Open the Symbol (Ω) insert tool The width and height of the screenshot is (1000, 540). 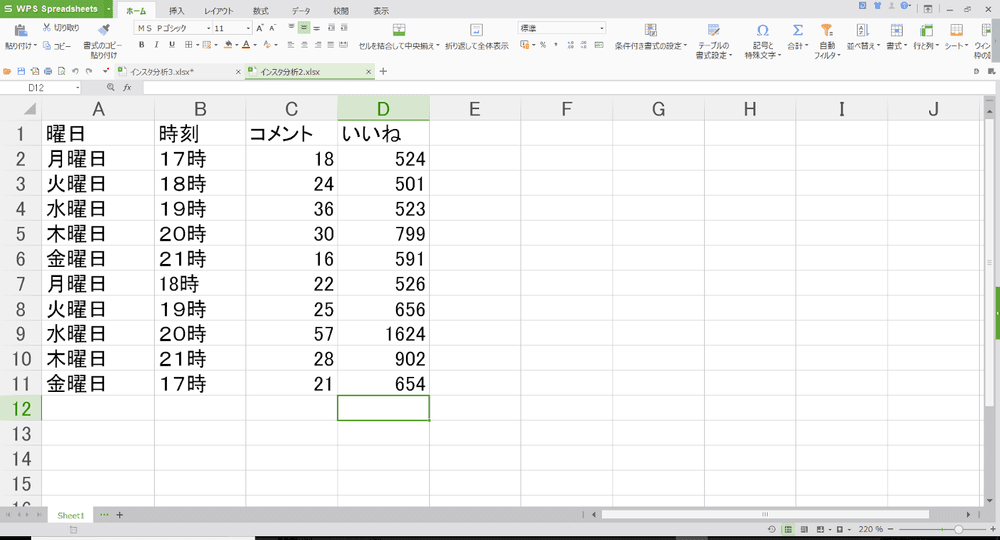pos(762,31)
